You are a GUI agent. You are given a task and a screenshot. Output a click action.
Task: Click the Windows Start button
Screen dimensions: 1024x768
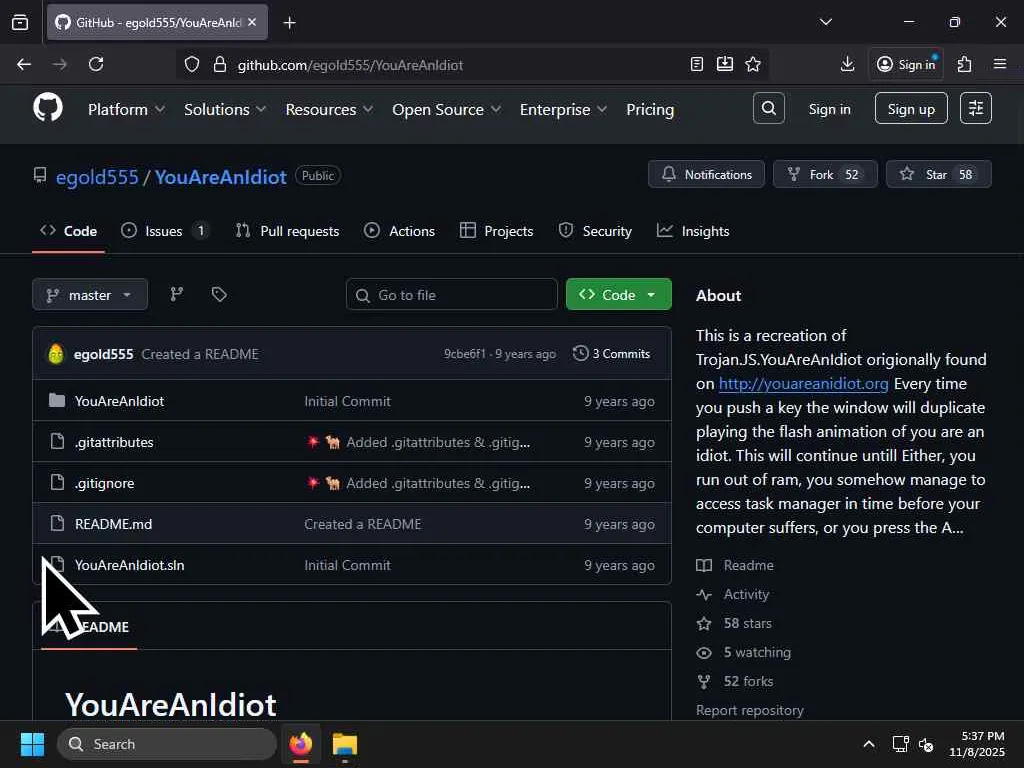point(33,744)
